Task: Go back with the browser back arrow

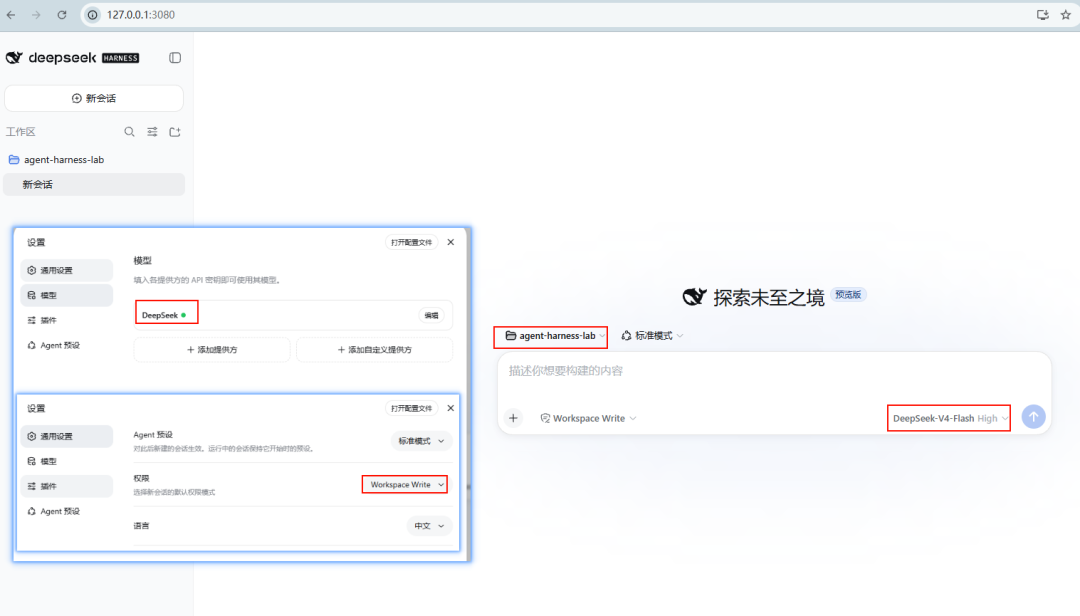Action: point(11,14)
